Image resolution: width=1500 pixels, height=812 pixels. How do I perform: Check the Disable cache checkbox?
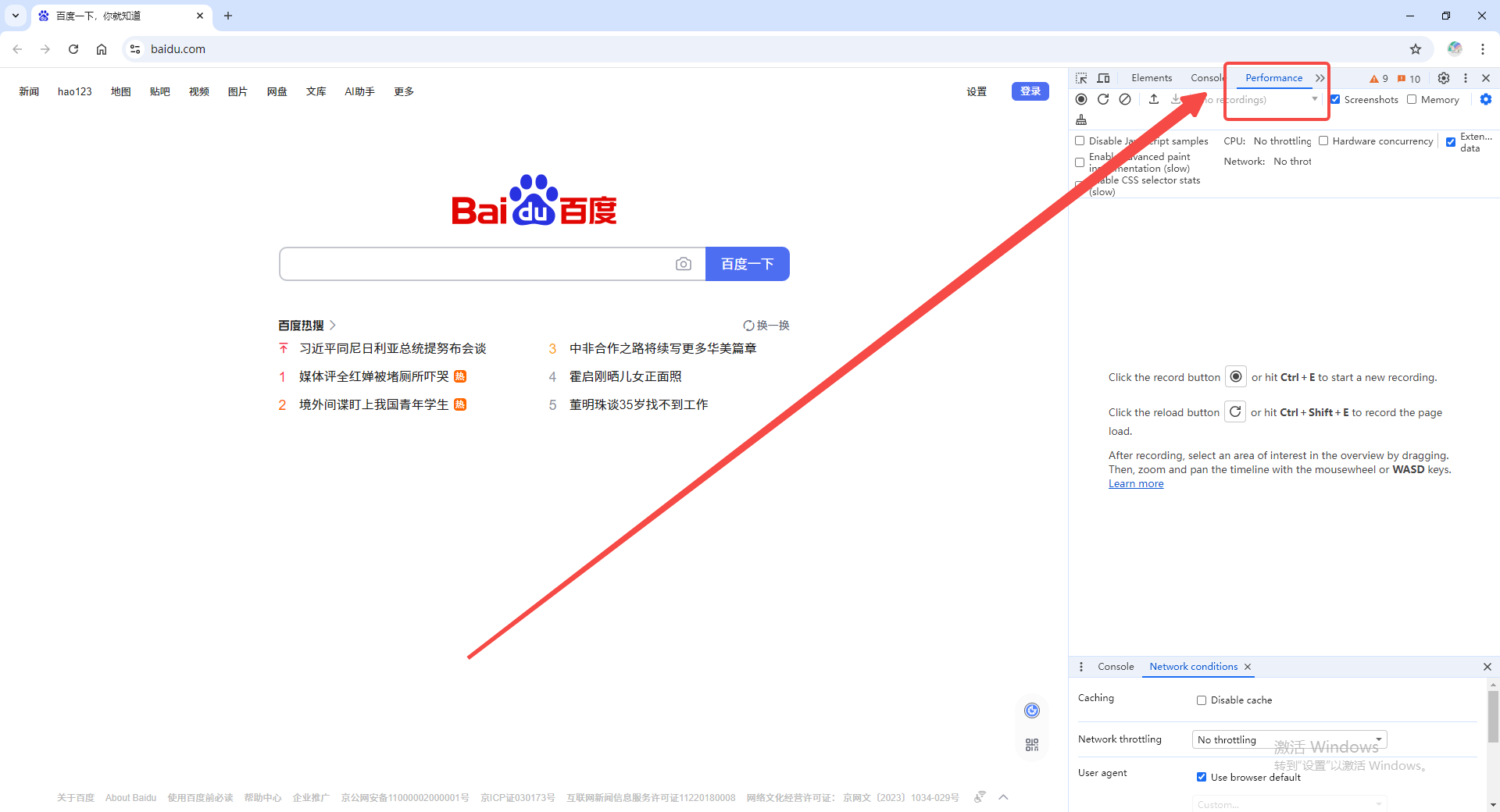pyautogui.click(x=1202, y=700)
